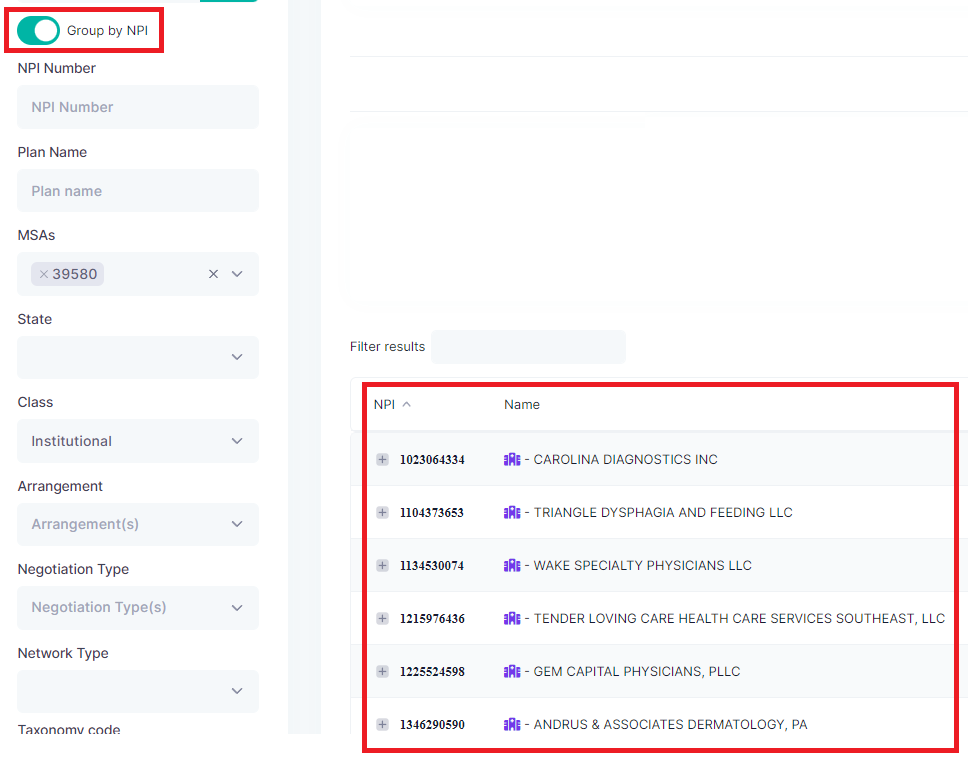Click the building icon for Wake Specialty Physicians
The image size is (968, 763).
(x=512, y=565)
